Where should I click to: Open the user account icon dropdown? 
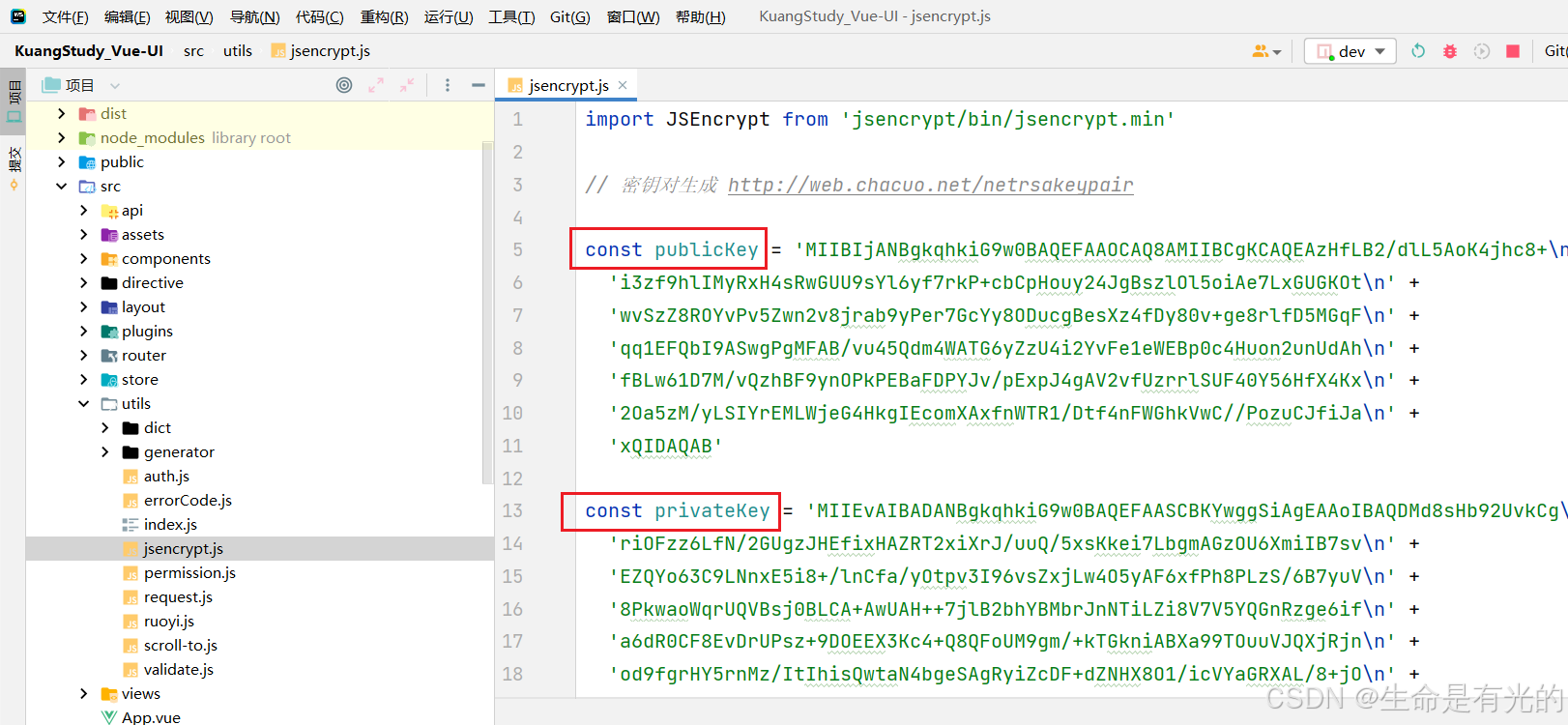point(1265,51)
